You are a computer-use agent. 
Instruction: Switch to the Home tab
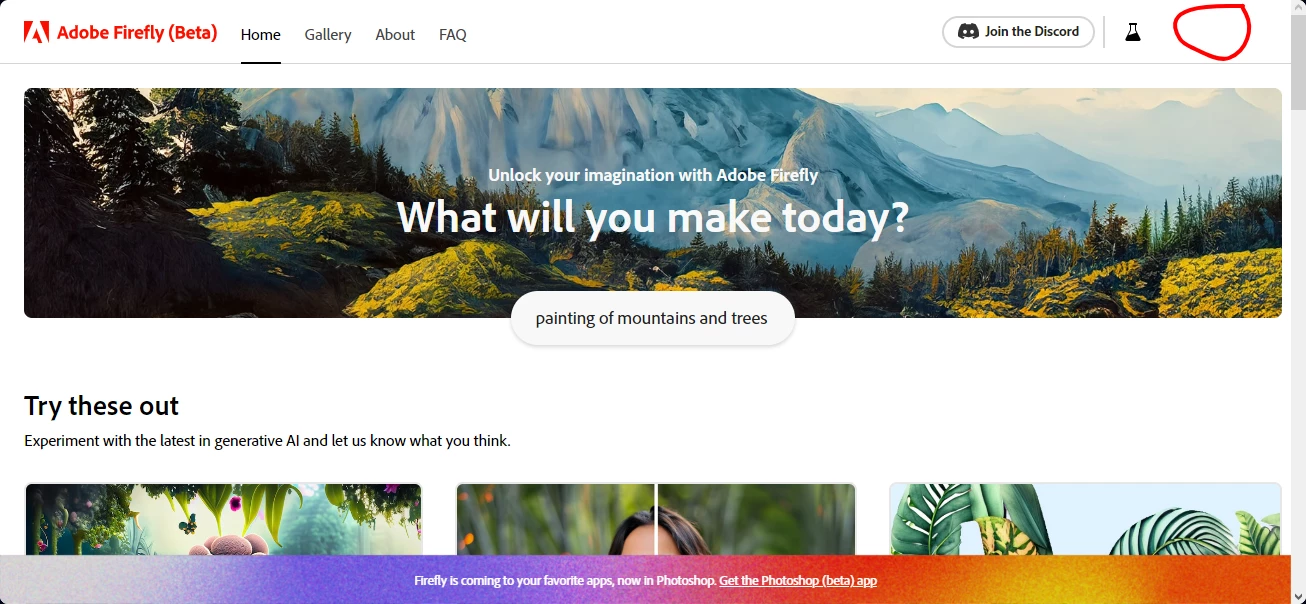point(261,34)
